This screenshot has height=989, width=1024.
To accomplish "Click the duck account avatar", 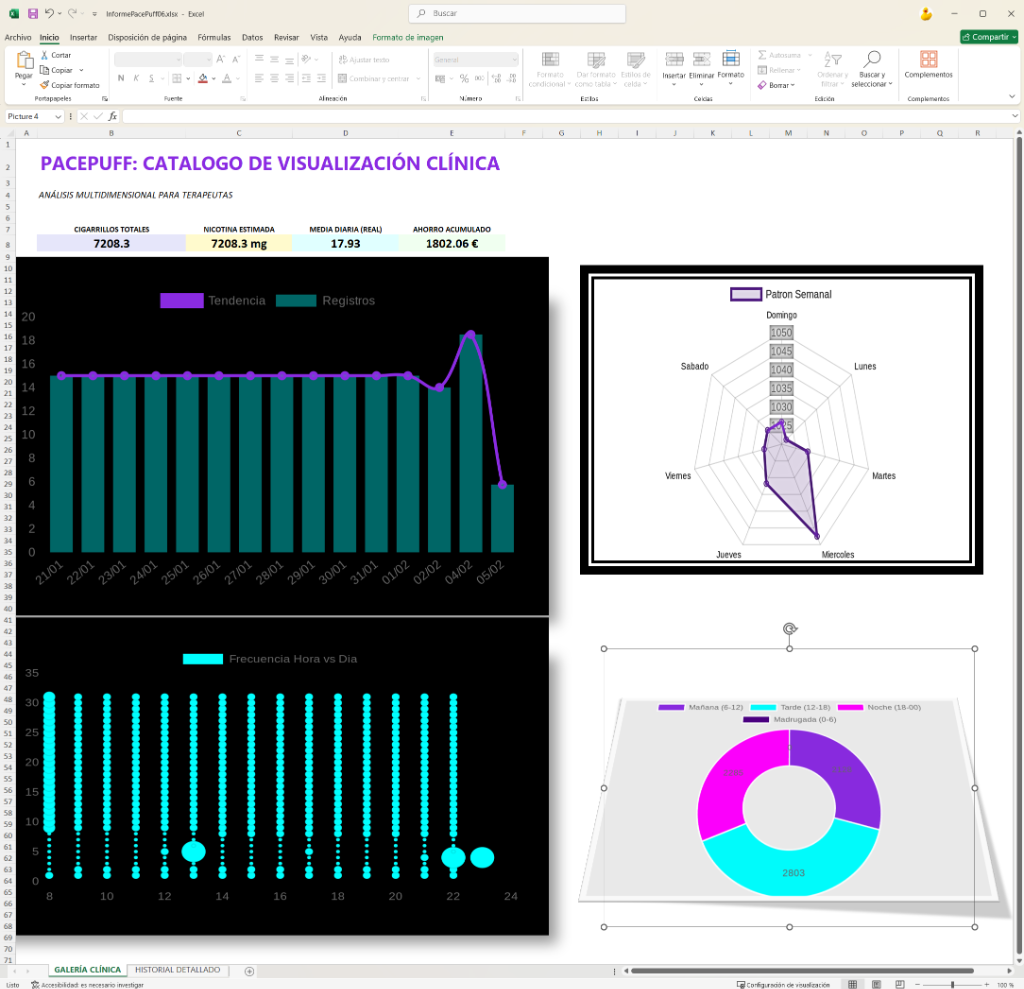I will [925, 14].
